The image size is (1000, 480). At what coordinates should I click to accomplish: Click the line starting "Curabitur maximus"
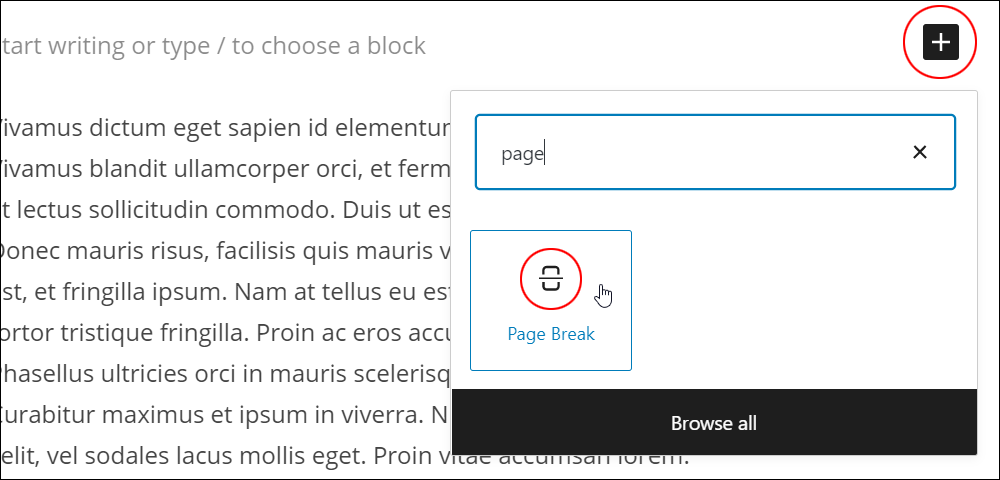225,415
